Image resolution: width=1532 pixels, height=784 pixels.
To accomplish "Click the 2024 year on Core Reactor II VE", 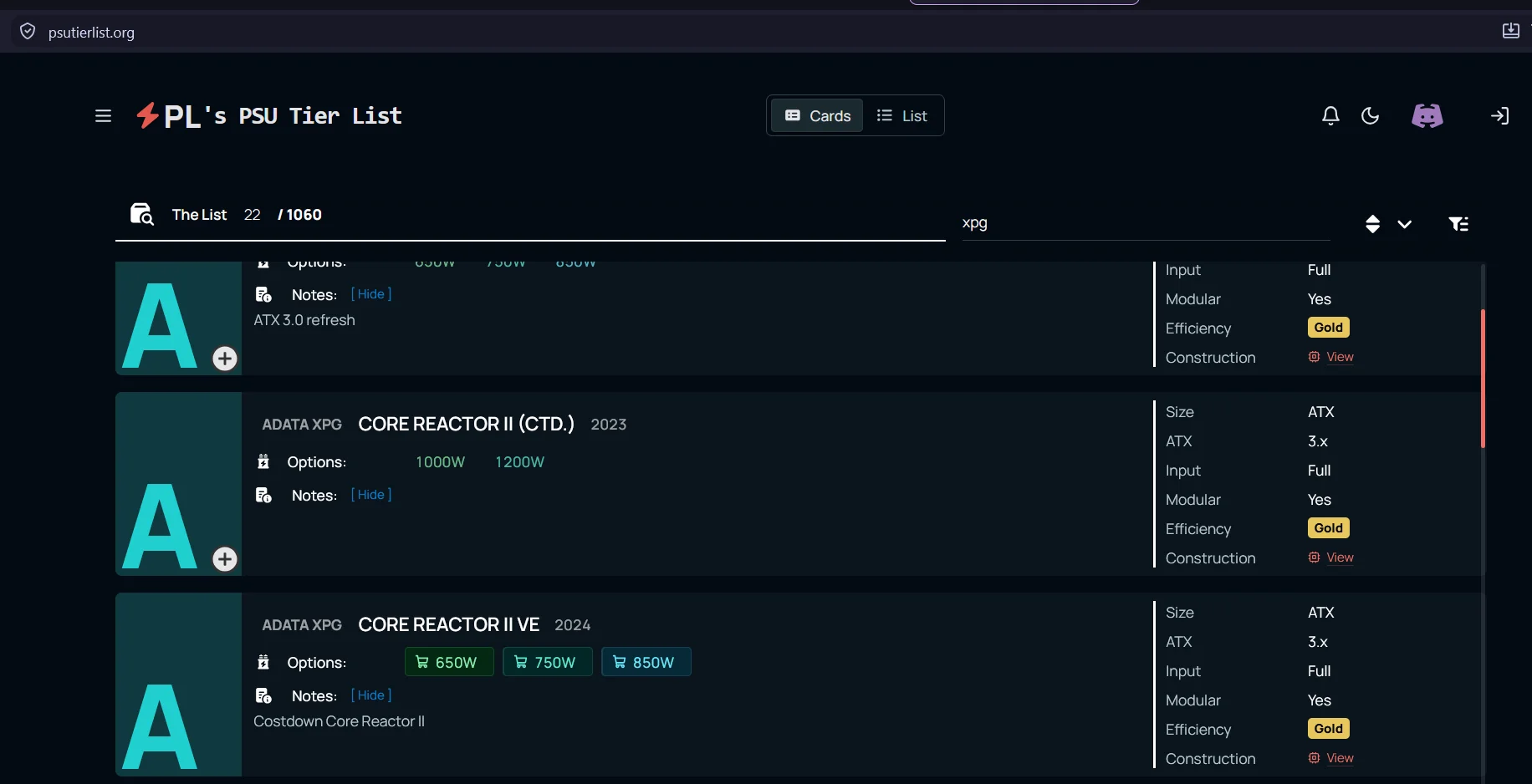I will (x=573, y=625).
